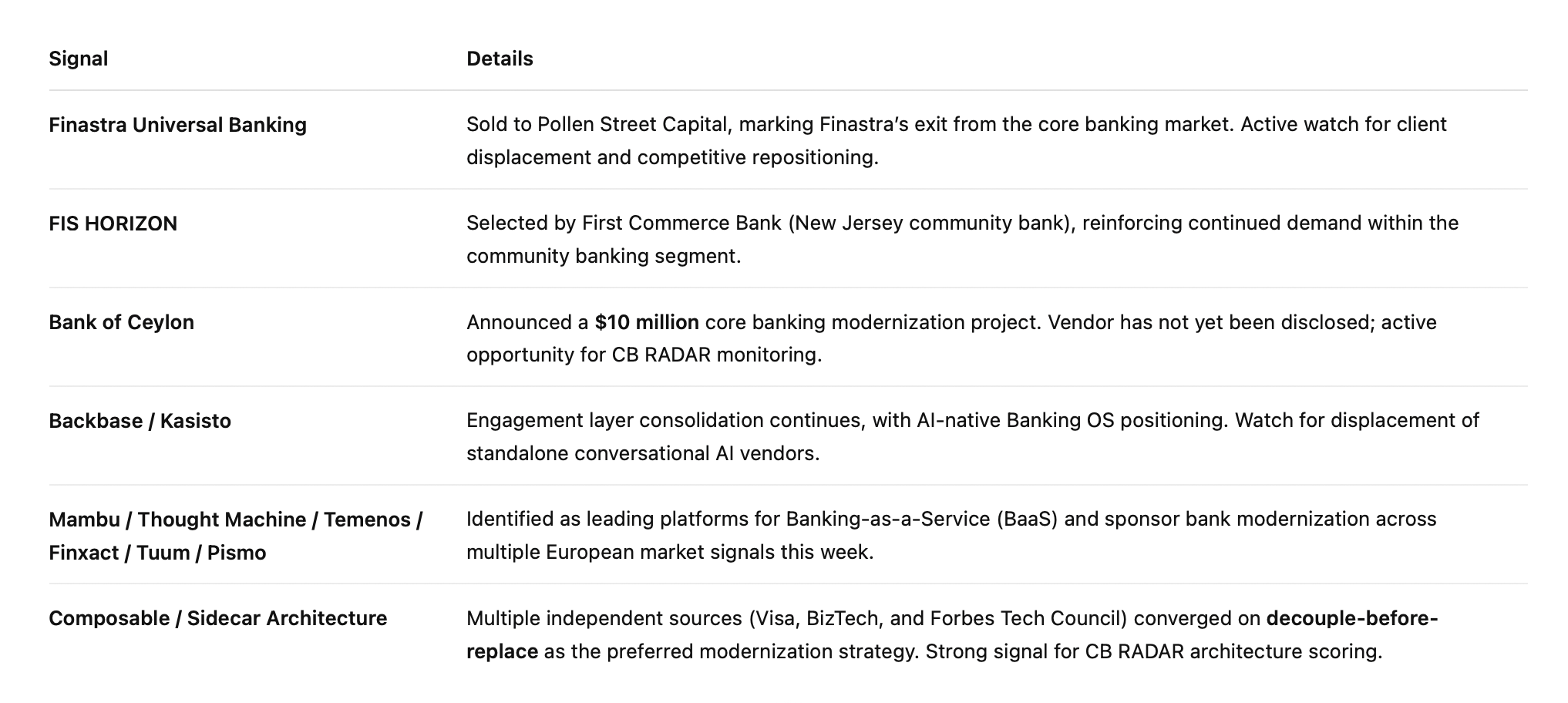
Task: Select the Composable / Sidecar Architecture label
Action: [x=217, y=618]
